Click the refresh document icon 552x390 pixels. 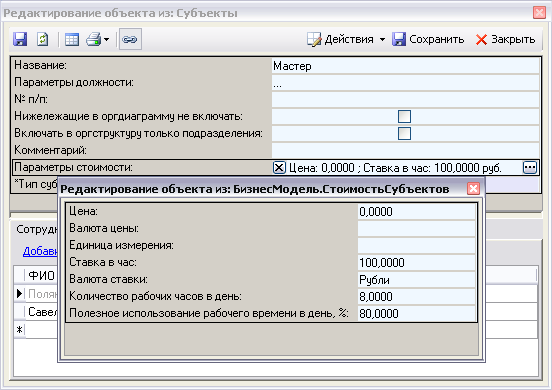click(x=43, y=39)
